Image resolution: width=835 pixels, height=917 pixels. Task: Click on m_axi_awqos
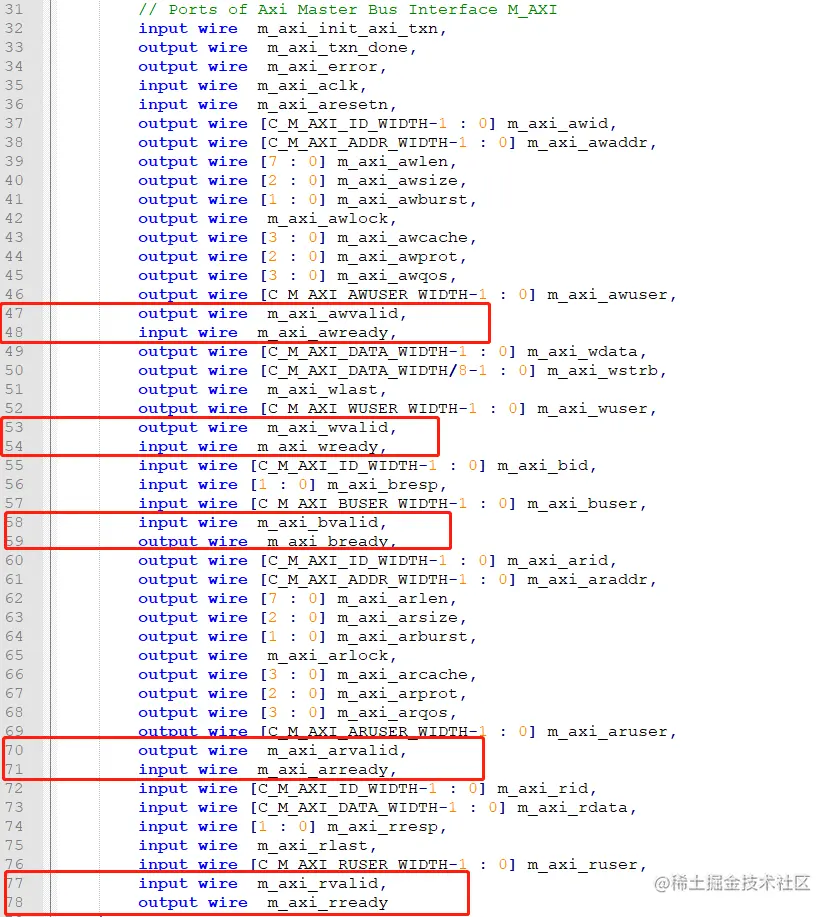coord(392,275)
